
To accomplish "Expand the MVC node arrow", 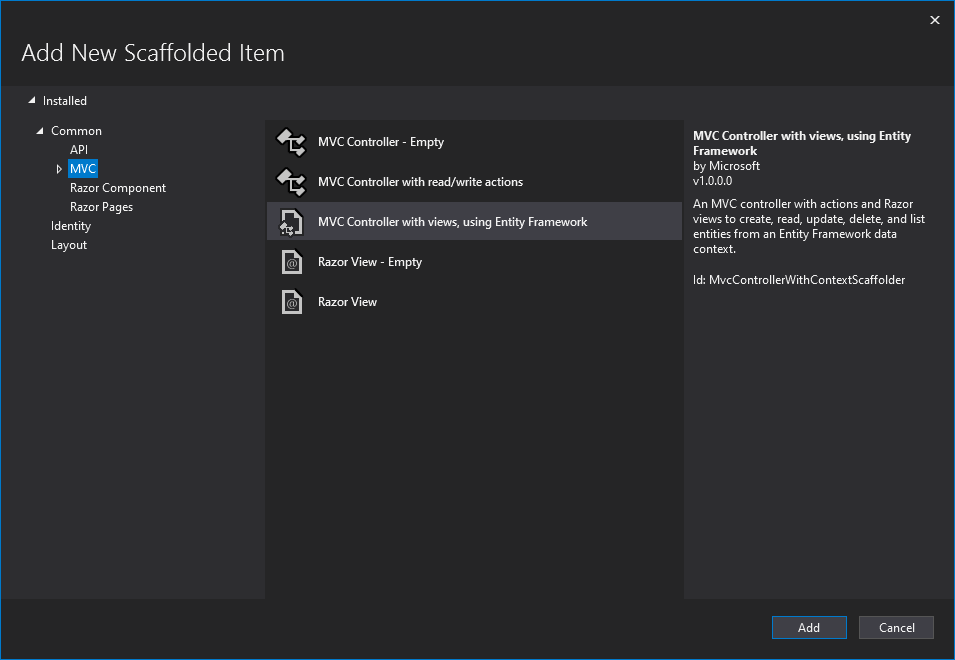I will pos(59,169).
